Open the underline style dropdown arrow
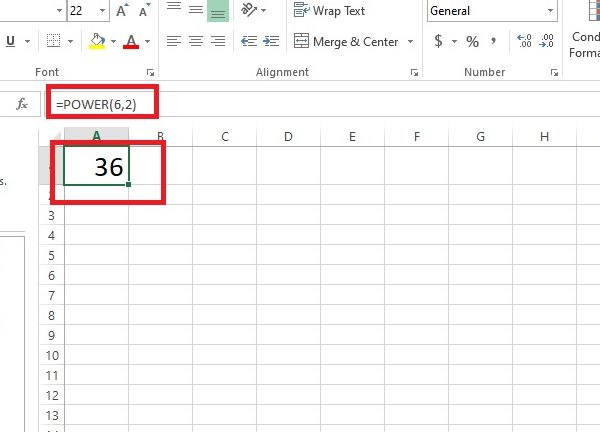This screenshot has height=432, width=600. (28, 41)
